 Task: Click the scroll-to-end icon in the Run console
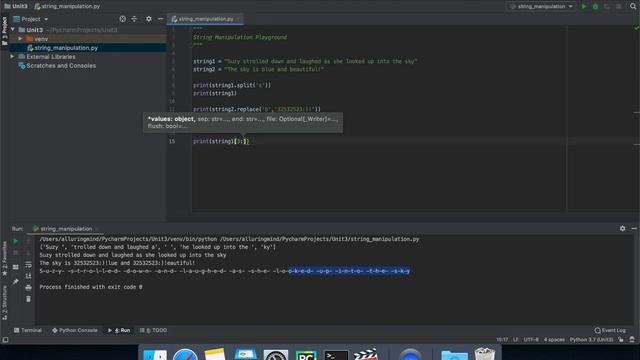click(28, 276)
